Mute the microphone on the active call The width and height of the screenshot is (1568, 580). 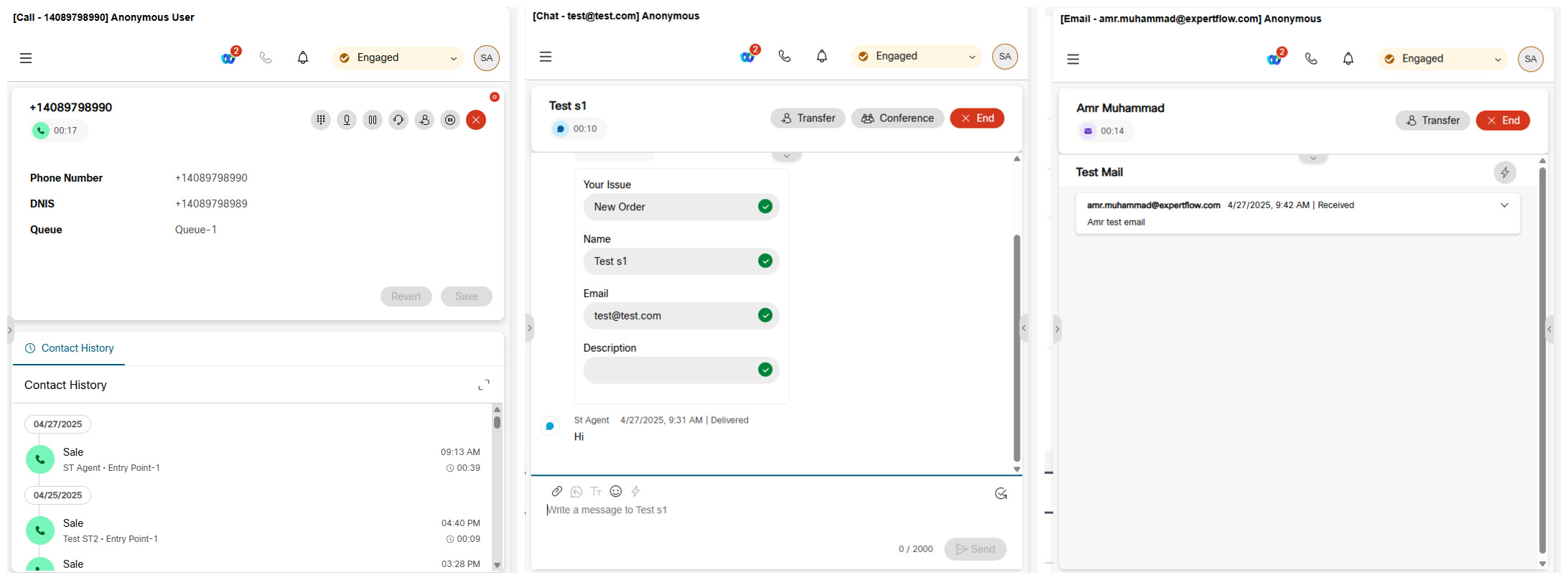click(x=346, y=120)
